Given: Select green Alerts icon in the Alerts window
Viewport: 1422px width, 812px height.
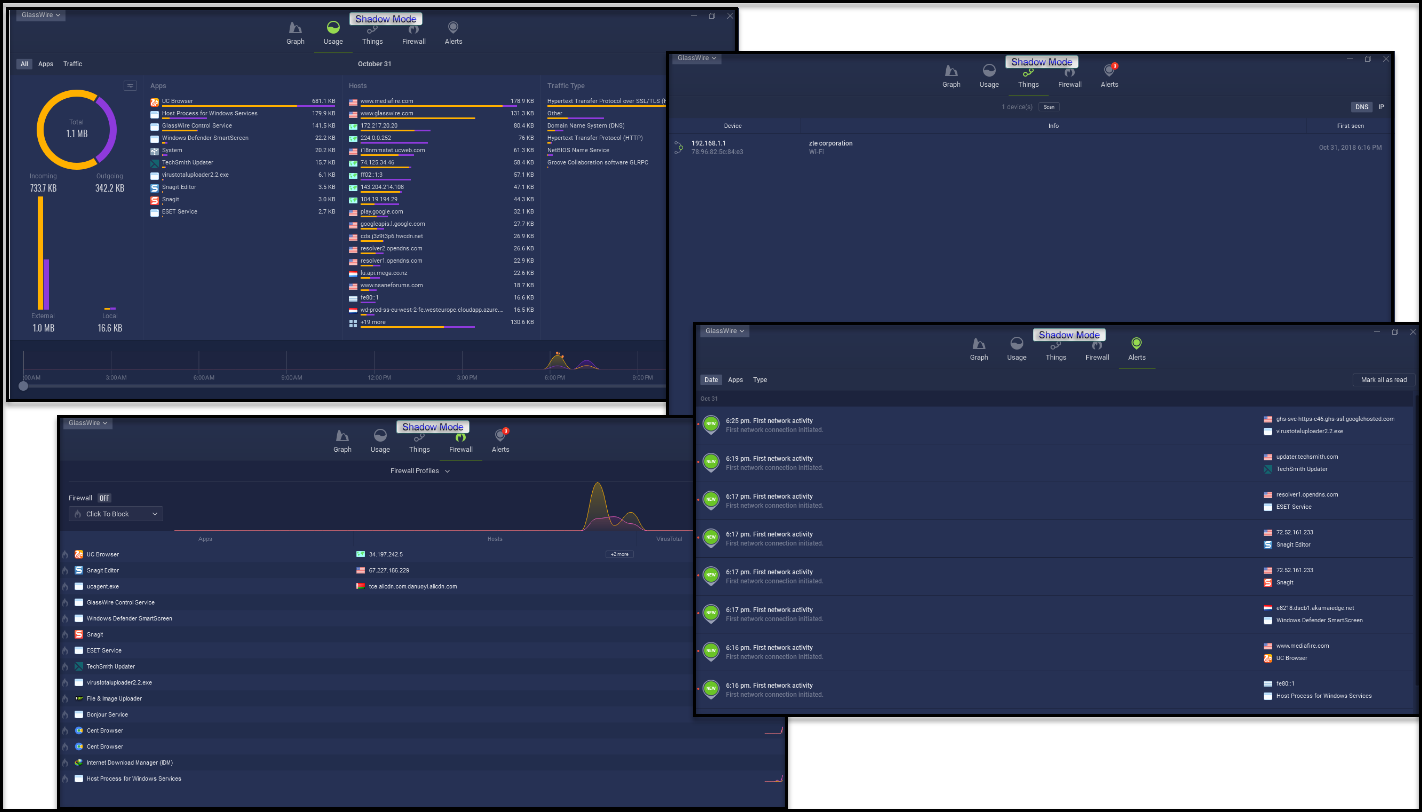Looking at the screenshot, I should click(x=1137, y=344).
